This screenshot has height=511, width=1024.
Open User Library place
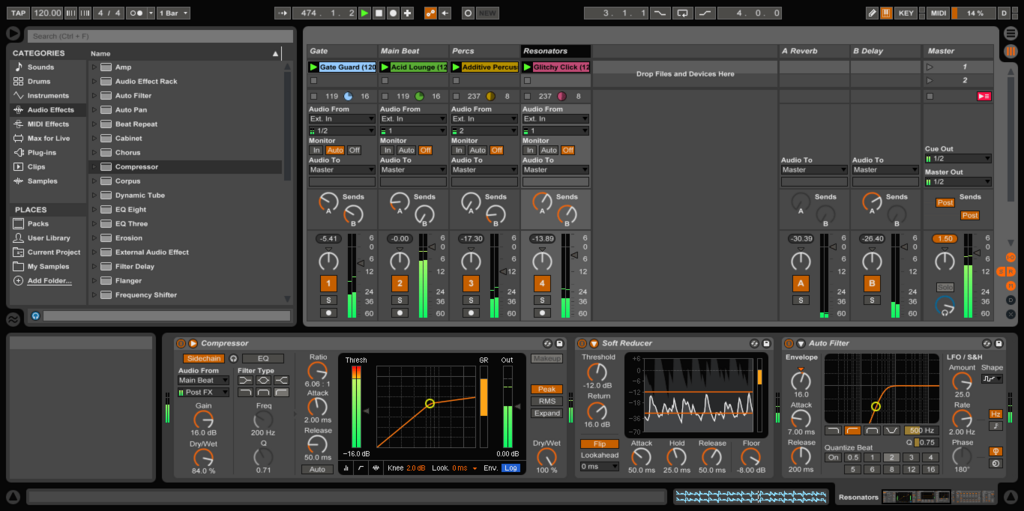coord(48,238)
